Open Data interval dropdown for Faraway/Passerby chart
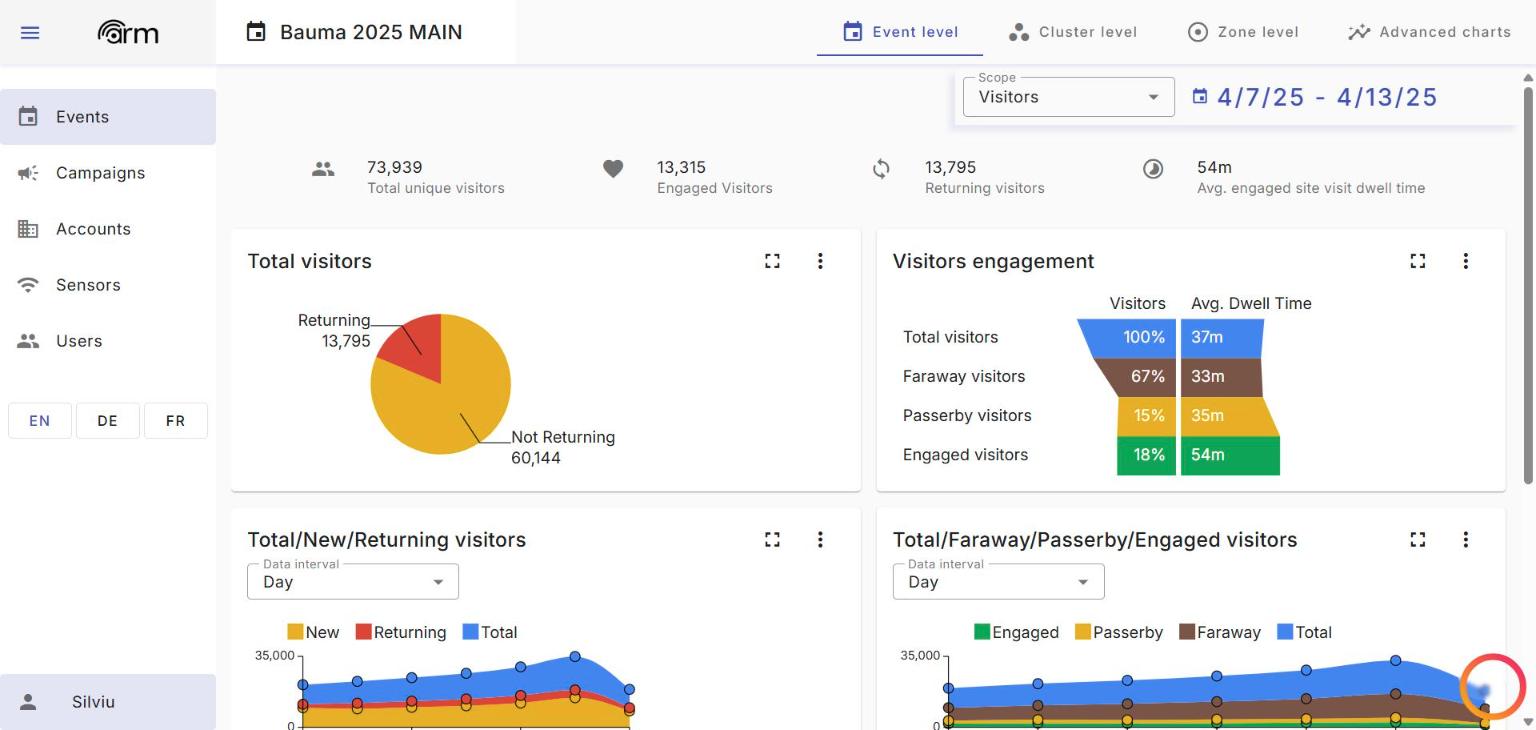1536x730 pixels. 998,582
